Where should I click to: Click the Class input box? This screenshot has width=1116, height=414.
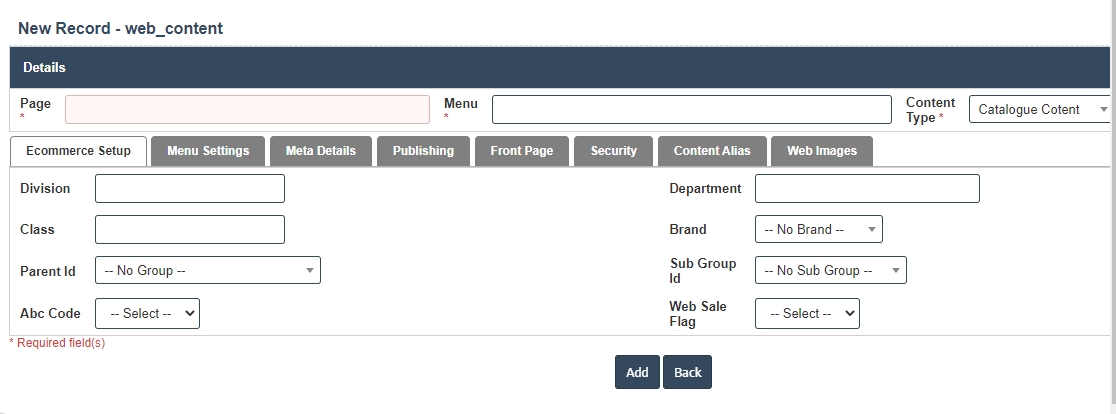click(190, 229)
